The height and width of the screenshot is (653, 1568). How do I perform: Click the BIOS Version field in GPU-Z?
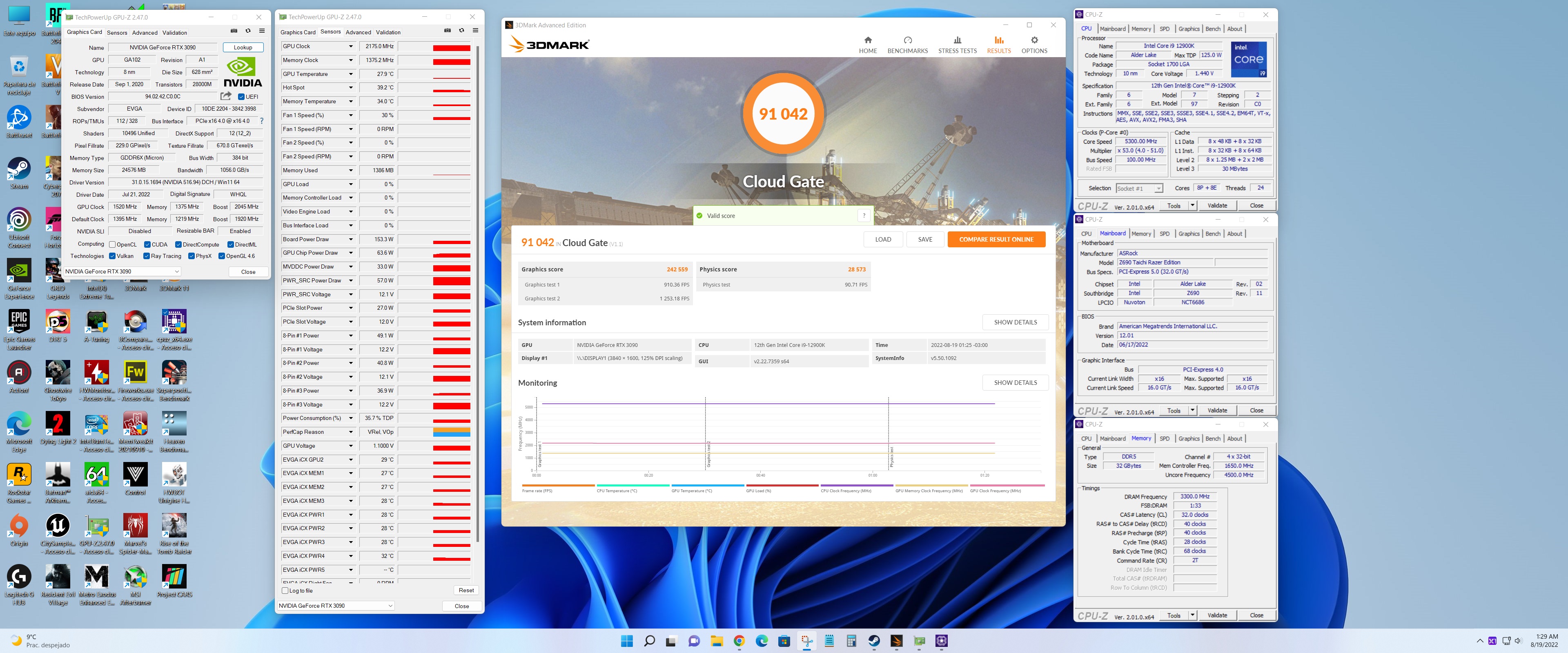click(x=163, y=97)
